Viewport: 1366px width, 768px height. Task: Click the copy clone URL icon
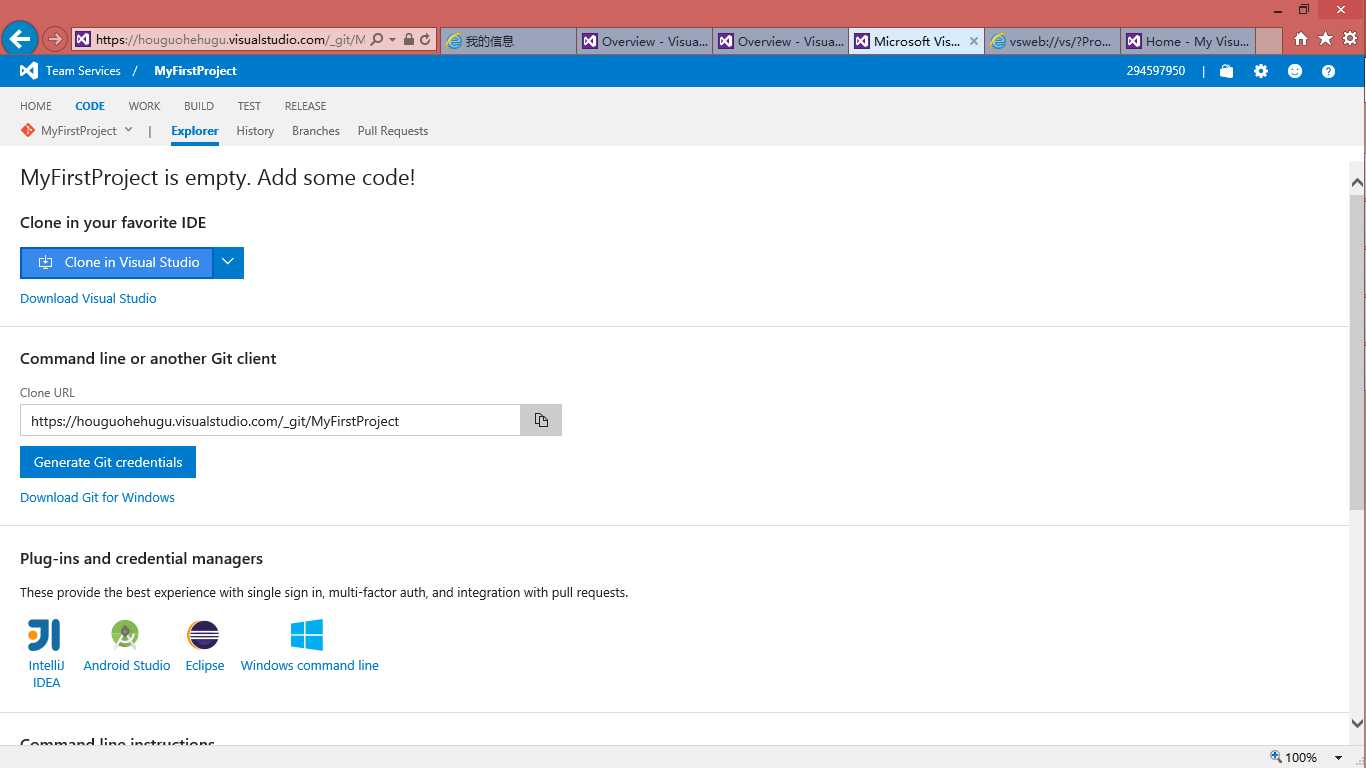[541, 420]
